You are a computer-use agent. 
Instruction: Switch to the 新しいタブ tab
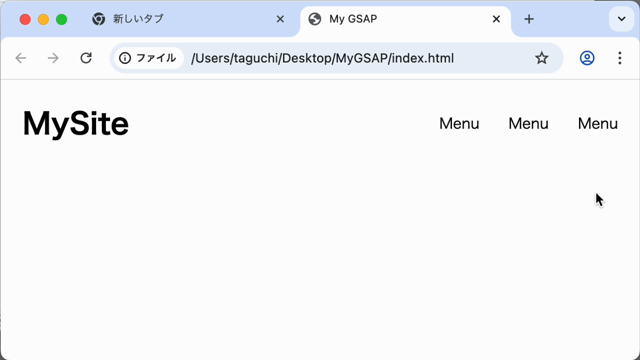coord(188,19)
